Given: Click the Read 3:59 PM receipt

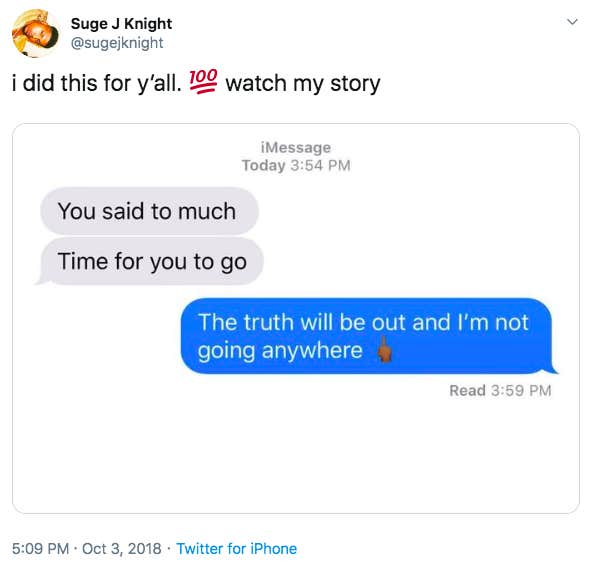Looking at the screenshot, I should click(500, 391).
